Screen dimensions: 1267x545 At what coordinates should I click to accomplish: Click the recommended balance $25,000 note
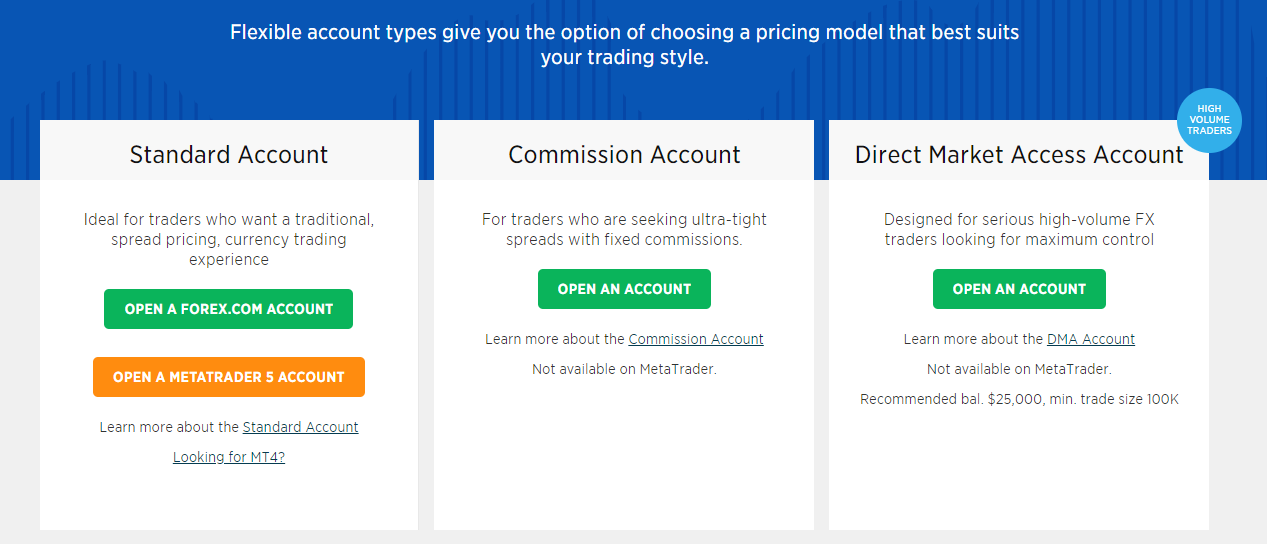tap(1019, 399)
